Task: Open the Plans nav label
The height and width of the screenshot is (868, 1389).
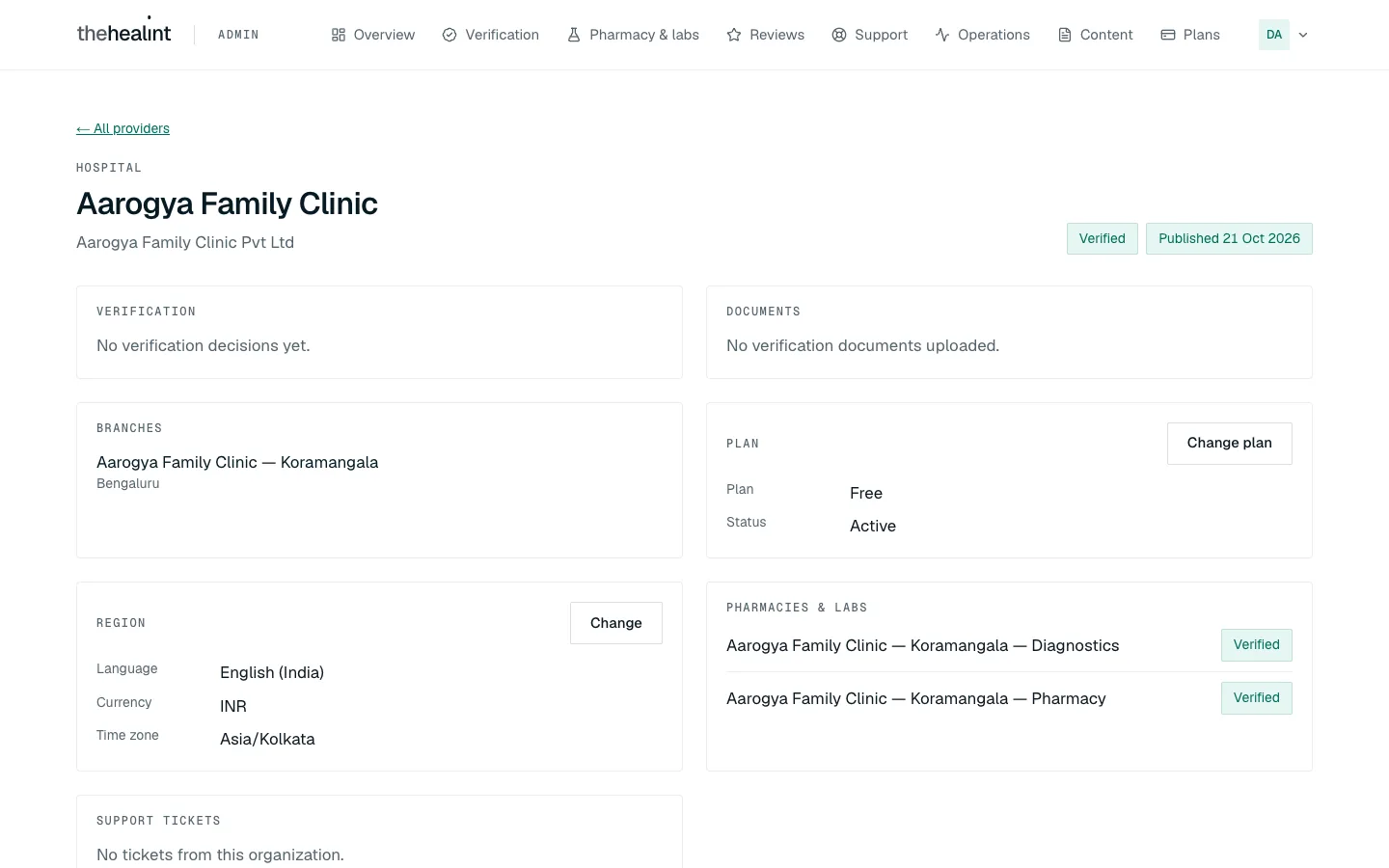Action: [x=1202, y=35]
